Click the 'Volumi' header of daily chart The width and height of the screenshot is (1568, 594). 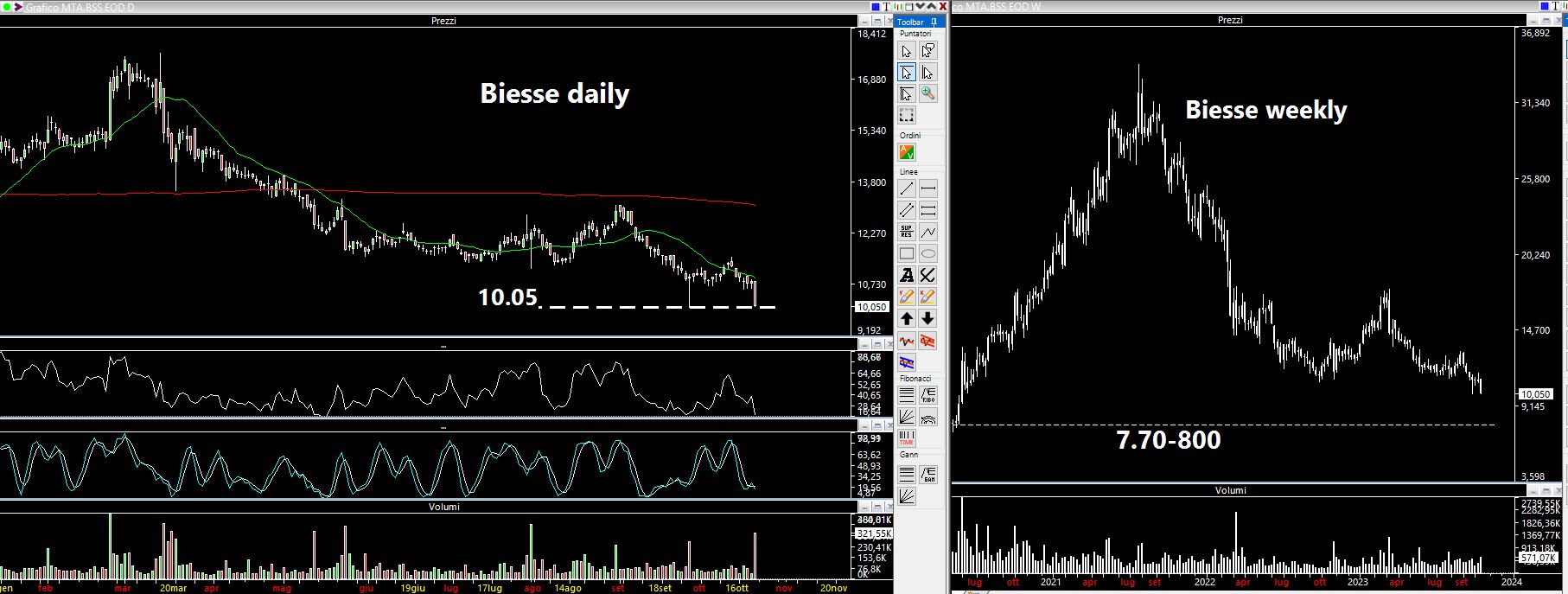coord(444,507)
